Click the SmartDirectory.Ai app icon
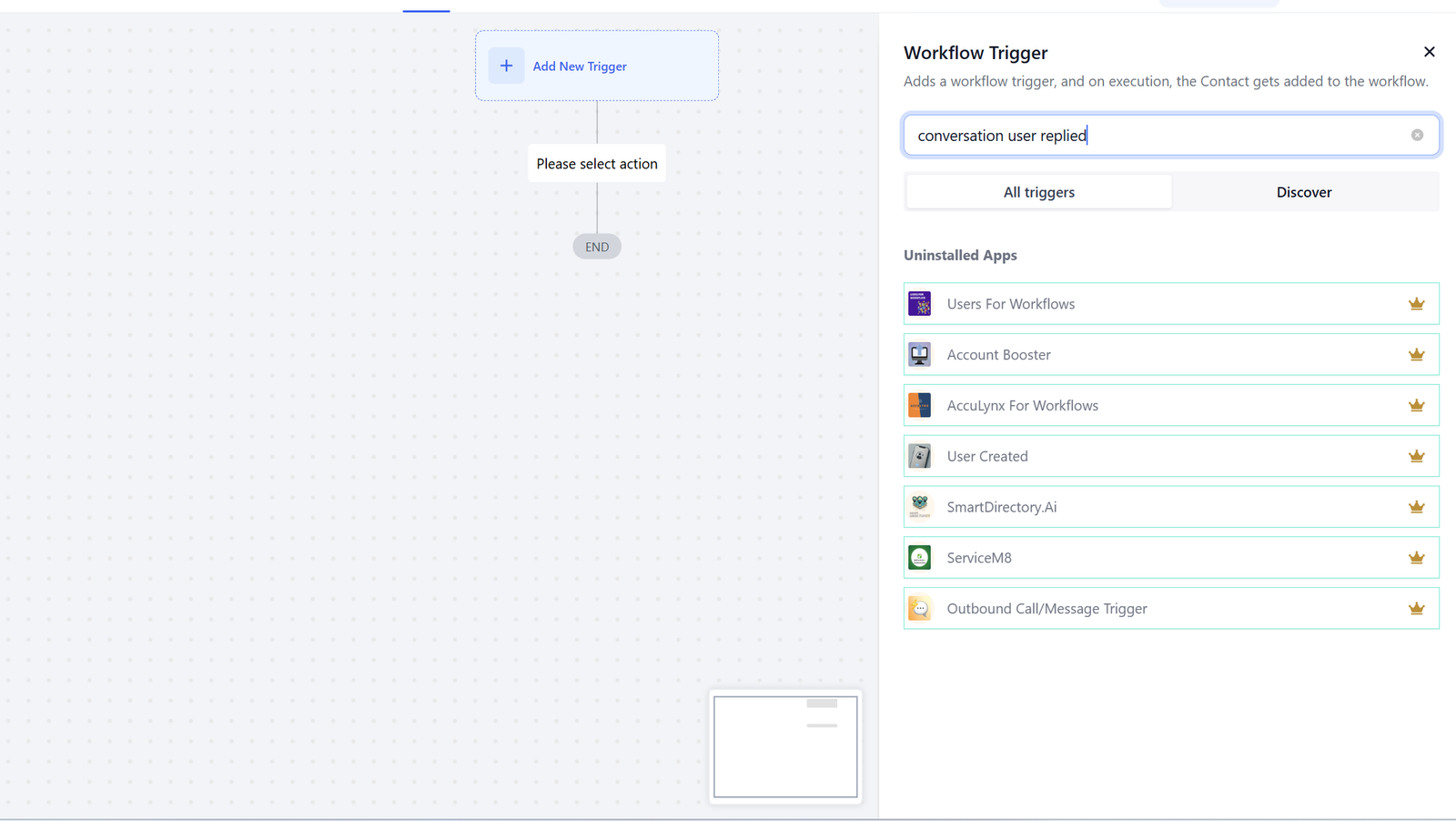This screenshot has height=821, width=1456. (919, 507)
